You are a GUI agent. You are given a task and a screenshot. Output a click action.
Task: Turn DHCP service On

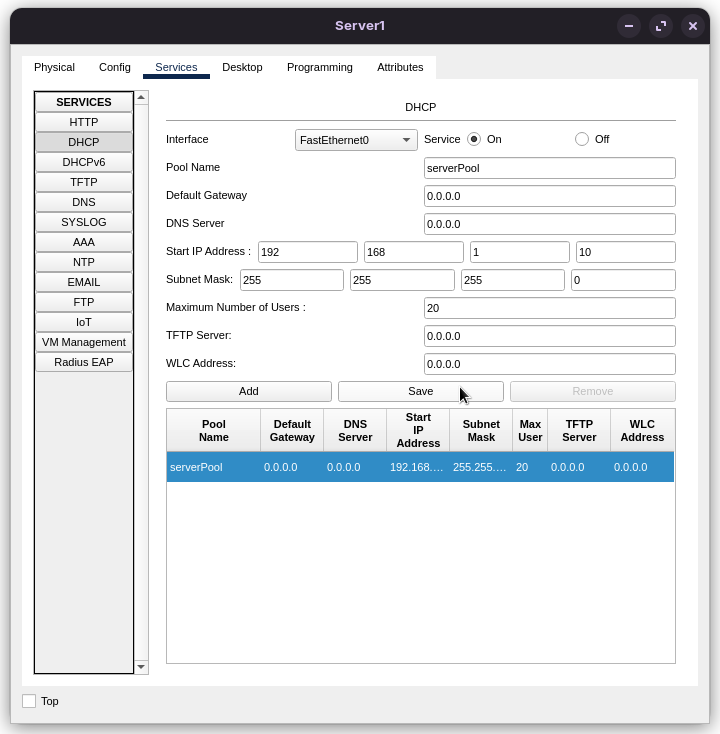click(x=474, y=139)
